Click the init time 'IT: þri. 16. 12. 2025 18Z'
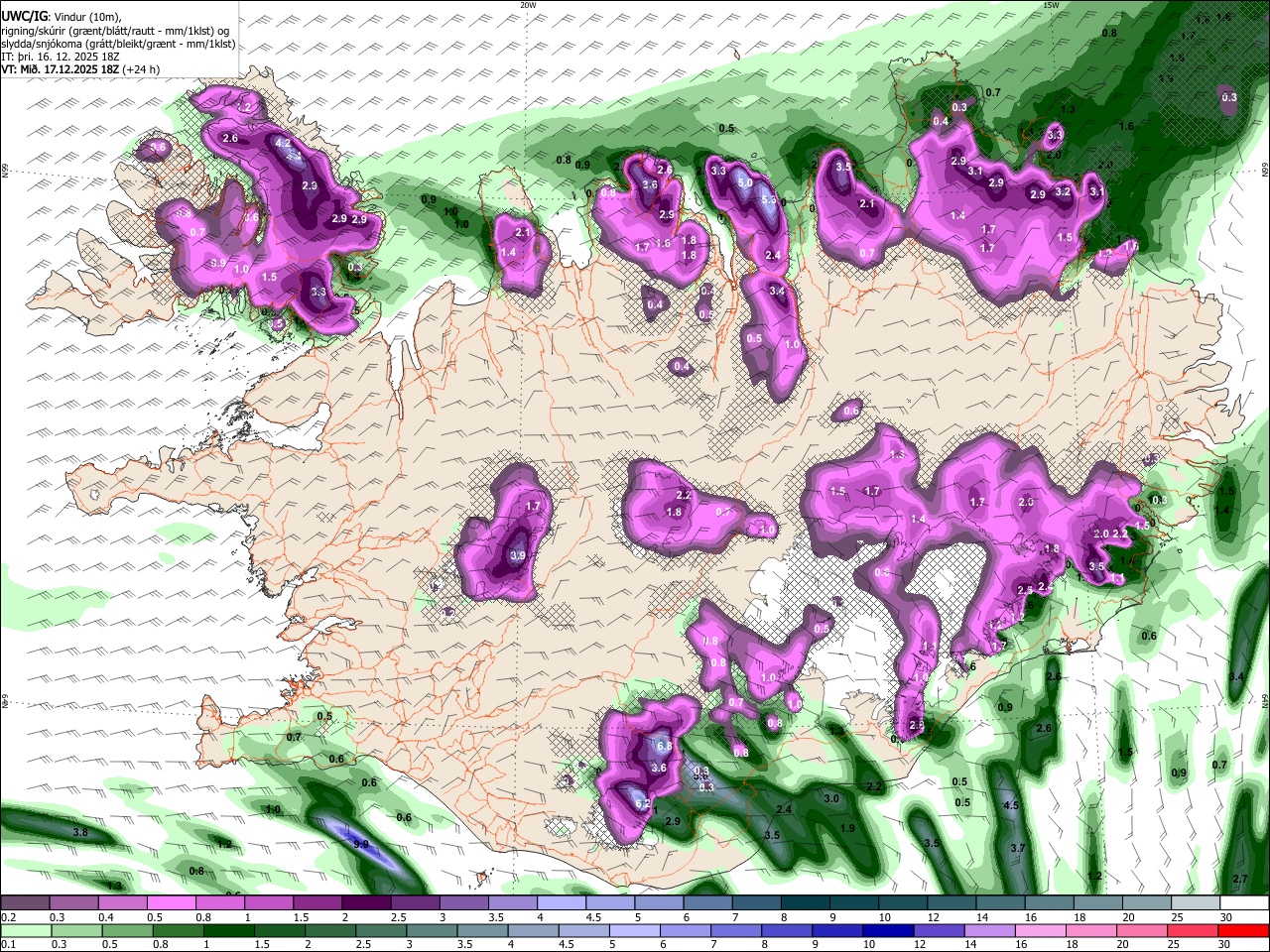1270x952 pixels. pyautogui.click(x=60, y=57)
